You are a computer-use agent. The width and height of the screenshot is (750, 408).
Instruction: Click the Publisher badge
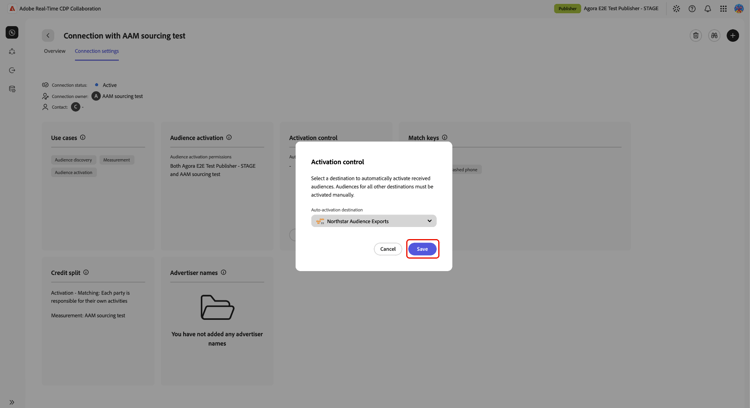(567, 9)
